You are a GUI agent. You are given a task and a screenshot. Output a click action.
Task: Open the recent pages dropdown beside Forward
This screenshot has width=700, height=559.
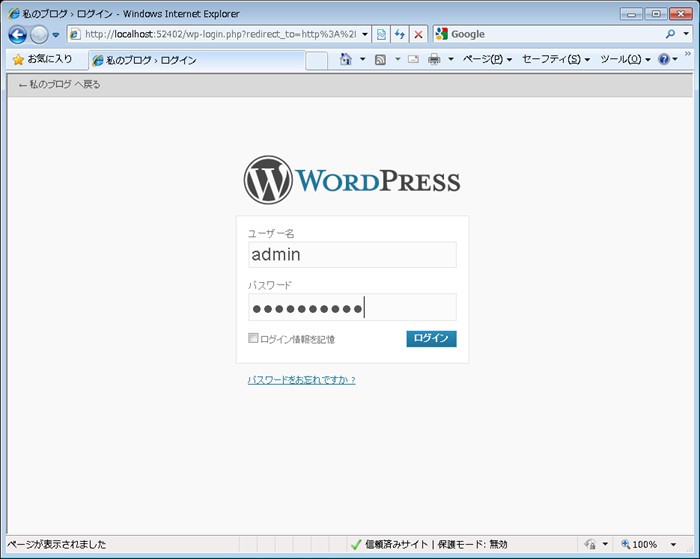point(56,35)
